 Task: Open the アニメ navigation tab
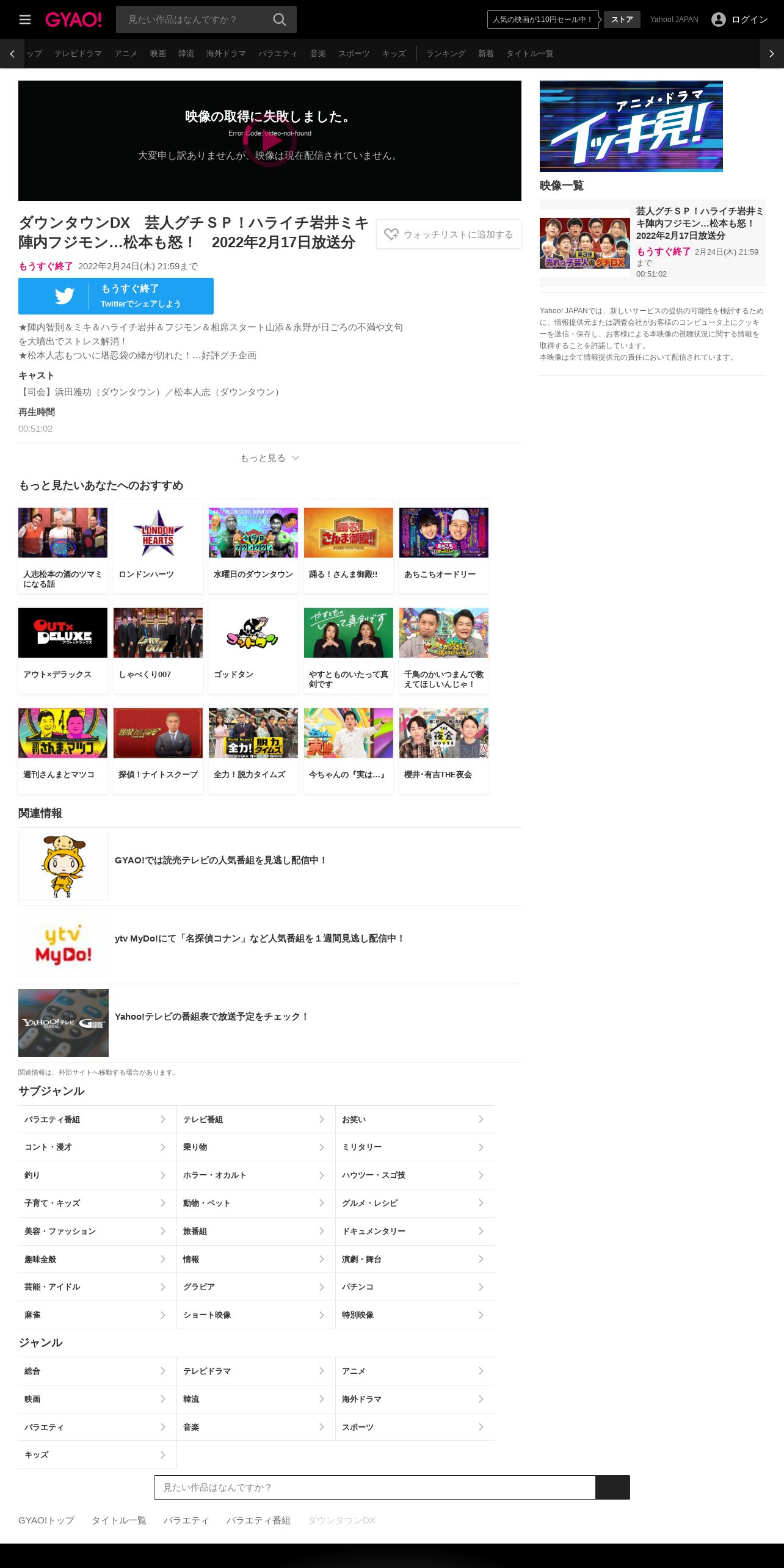point(126,54)
